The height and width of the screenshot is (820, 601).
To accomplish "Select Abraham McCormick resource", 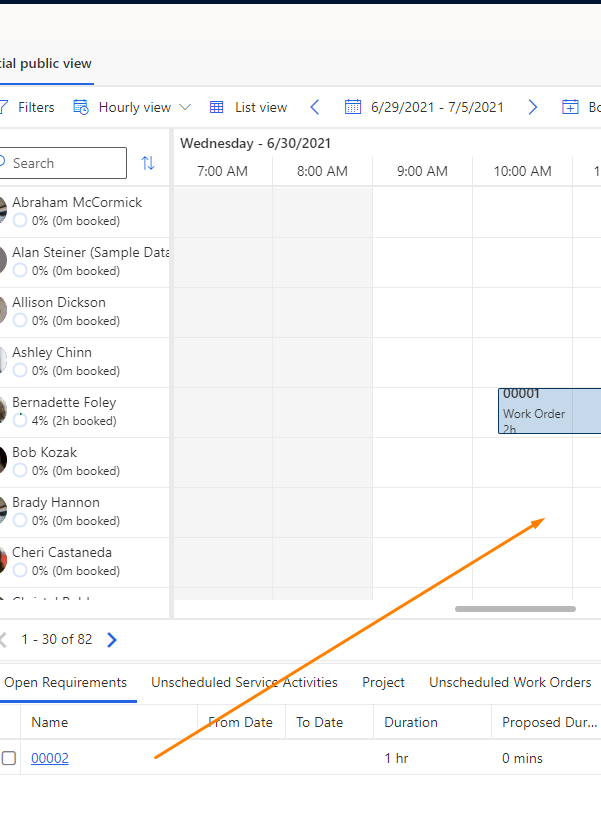I will coord(77,202).
